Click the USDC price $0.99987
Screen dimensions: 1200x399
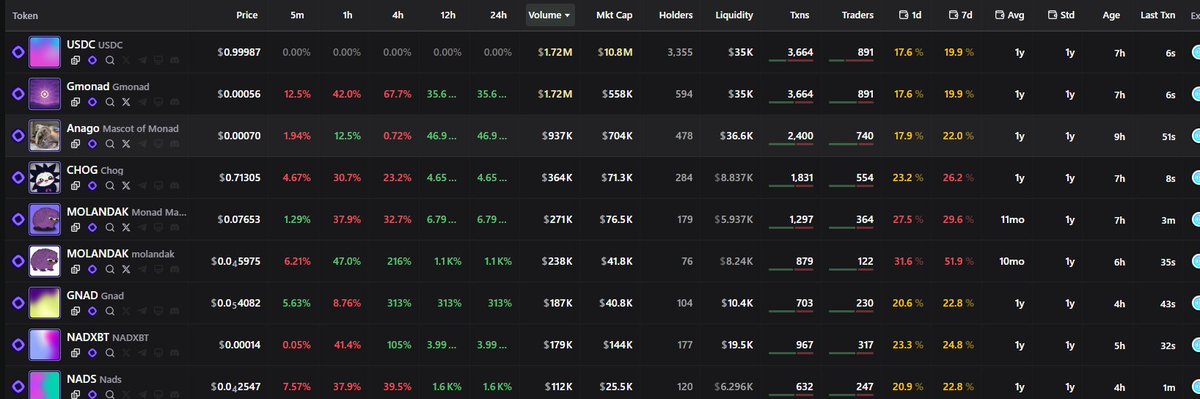click(238, 52)
